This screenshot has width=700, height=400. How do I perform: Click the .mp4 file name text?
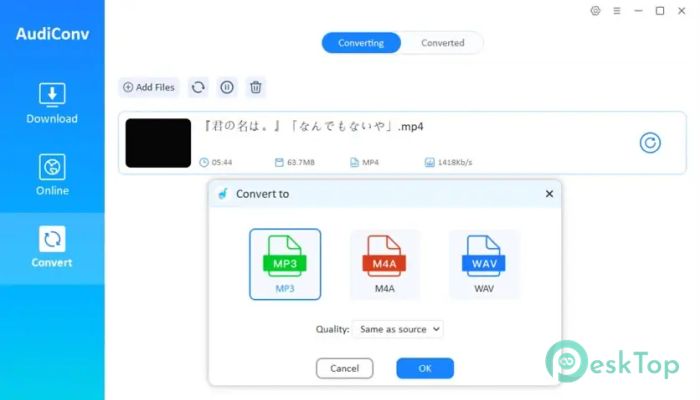pos(312,126)
